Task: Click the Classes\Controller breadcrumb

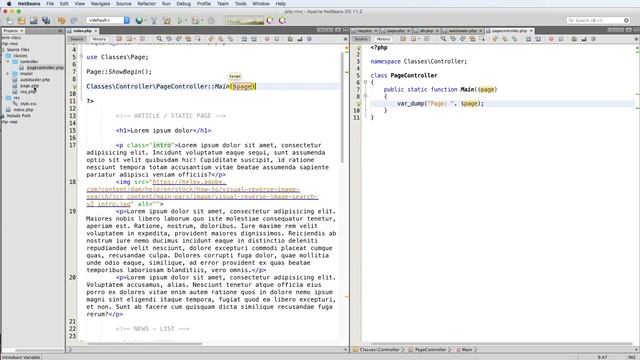Action: coord(379,350)
